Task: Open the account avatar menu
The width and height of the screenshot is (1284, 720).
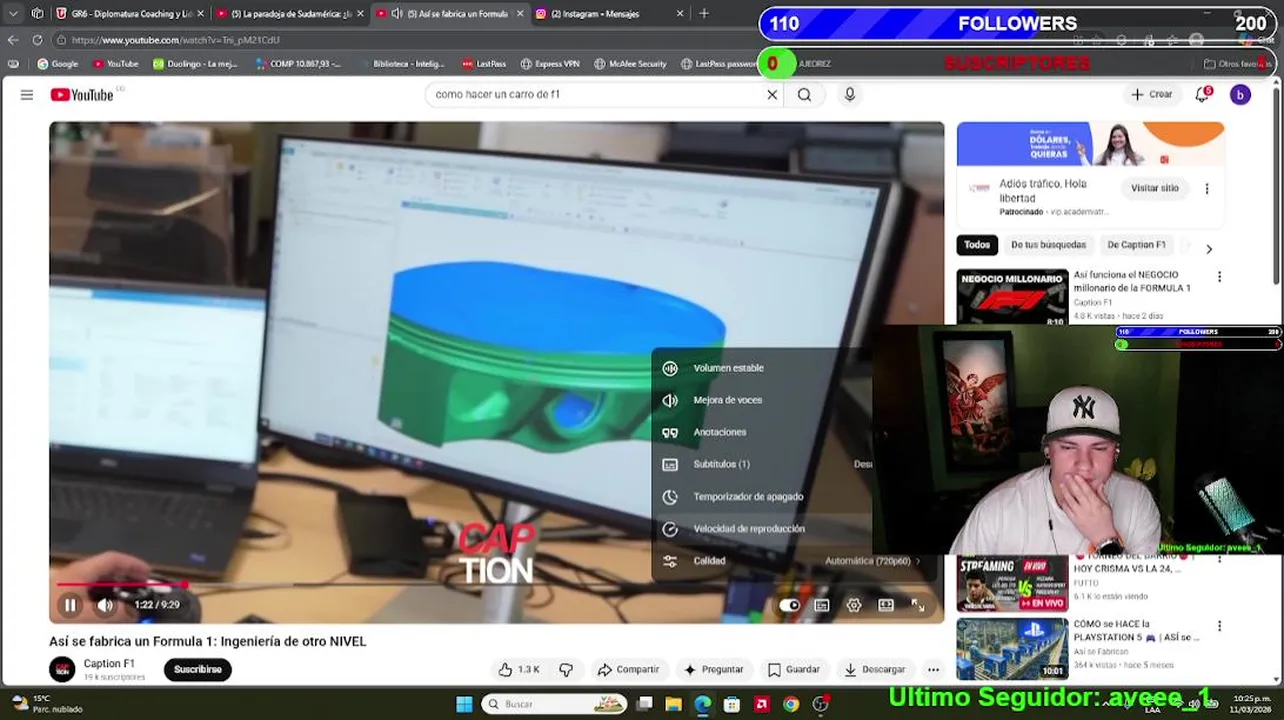Action: pos(1240,95)
